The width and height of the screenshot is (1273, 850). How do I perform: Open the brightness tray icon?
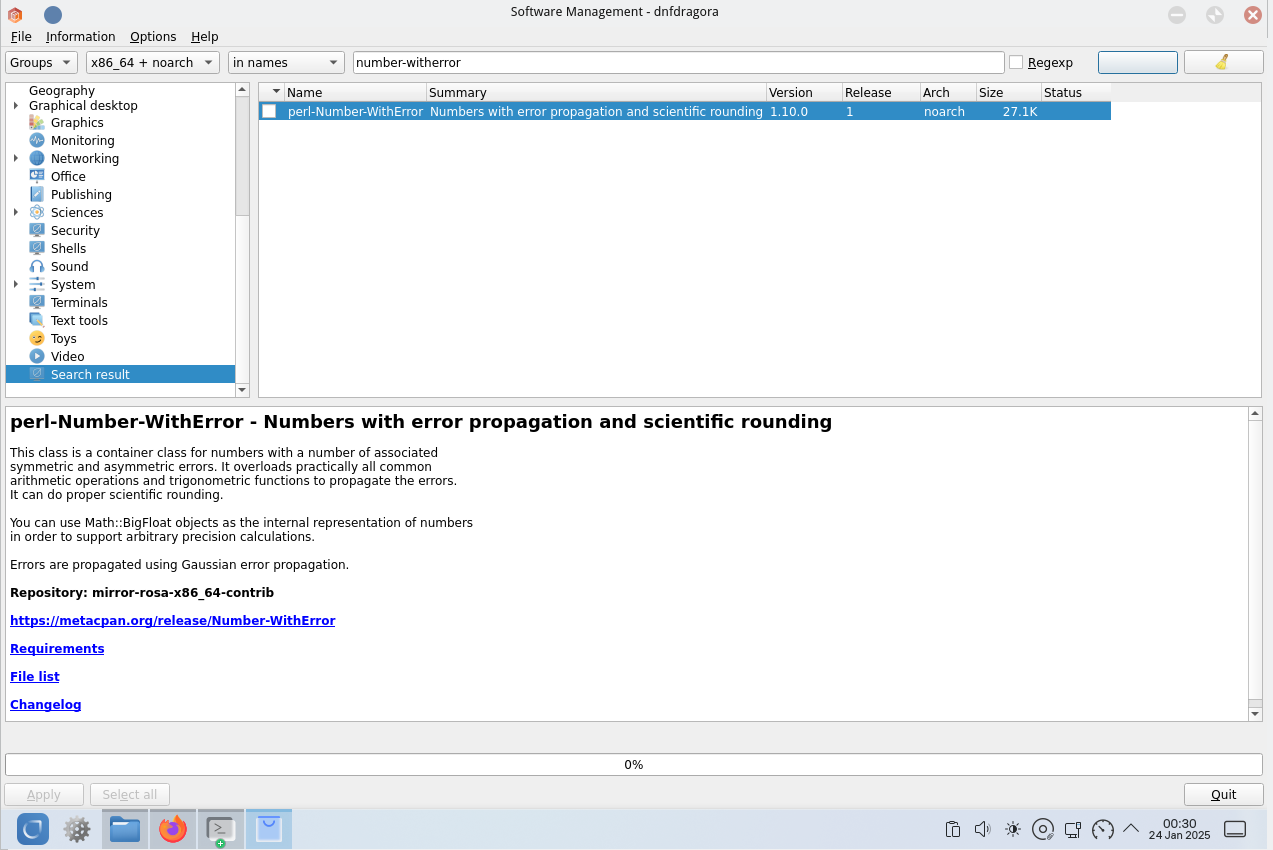(x=1013, y=829)
